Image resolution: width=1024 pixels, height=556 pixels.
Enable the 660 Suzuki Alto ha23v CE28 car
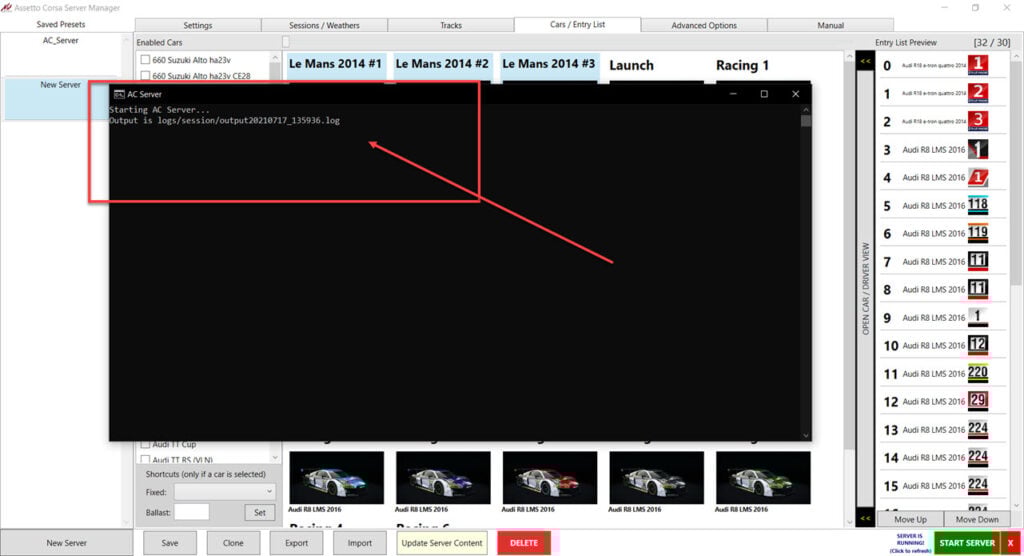145,76
